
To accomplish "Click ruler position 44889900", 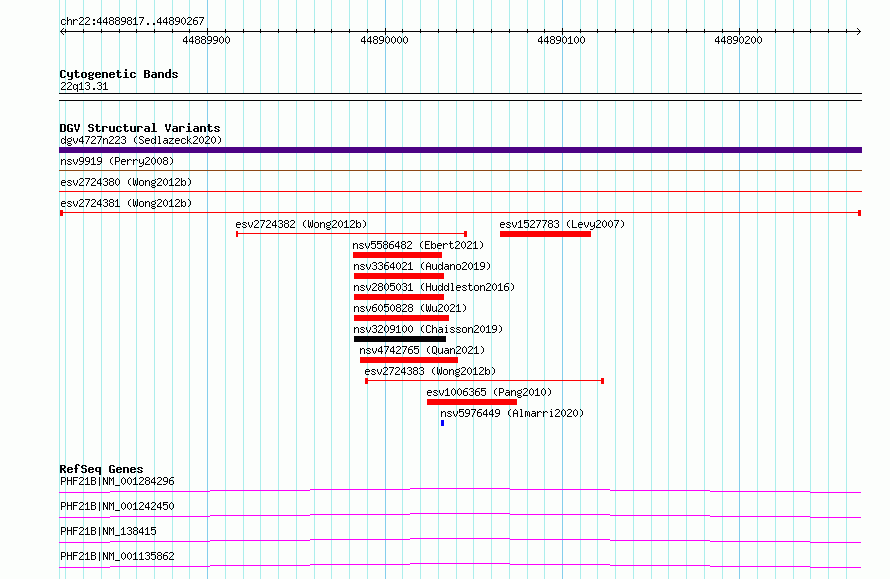I will (207, 40).
